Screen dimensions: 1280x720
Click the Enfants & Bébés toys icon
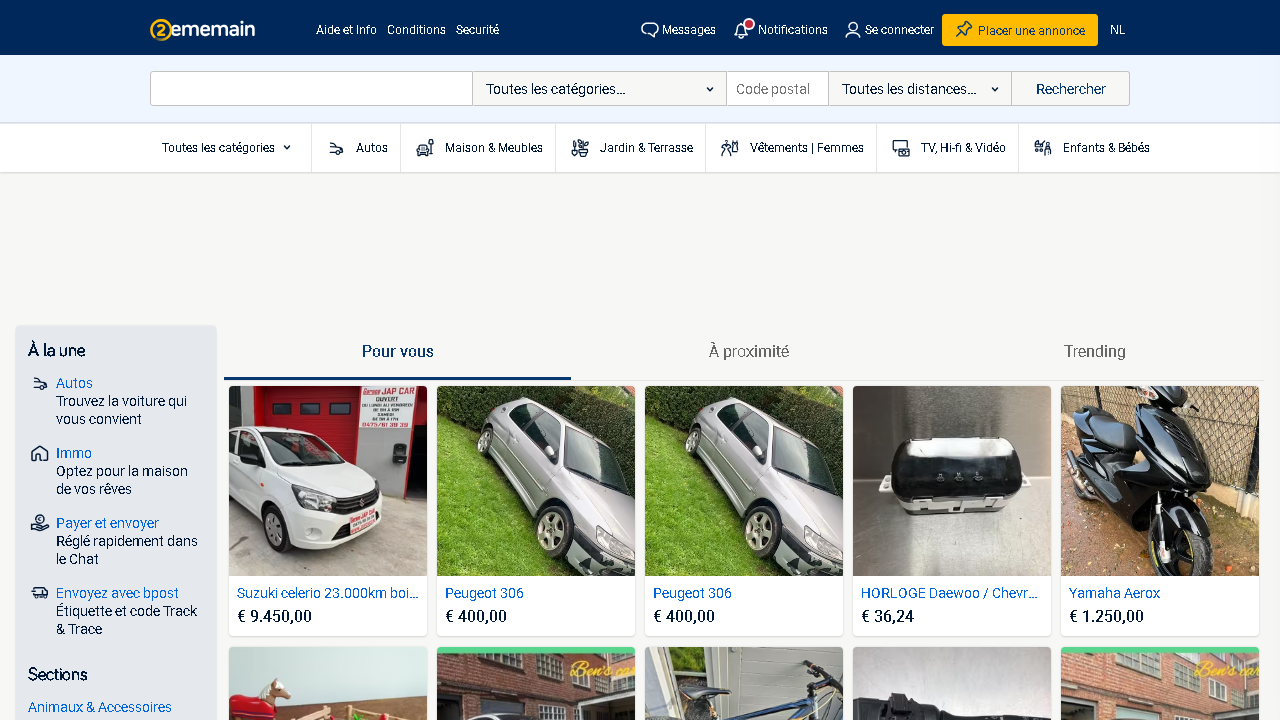pos(1043,148)
